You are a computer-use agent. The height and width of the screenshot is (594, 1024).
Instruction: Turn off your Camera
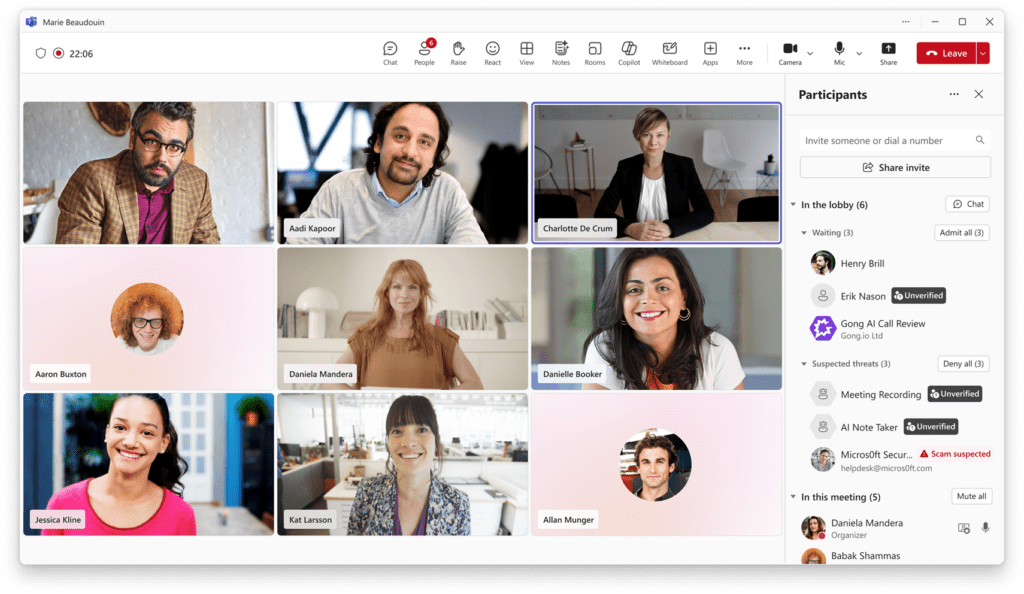tap(788, 52)
